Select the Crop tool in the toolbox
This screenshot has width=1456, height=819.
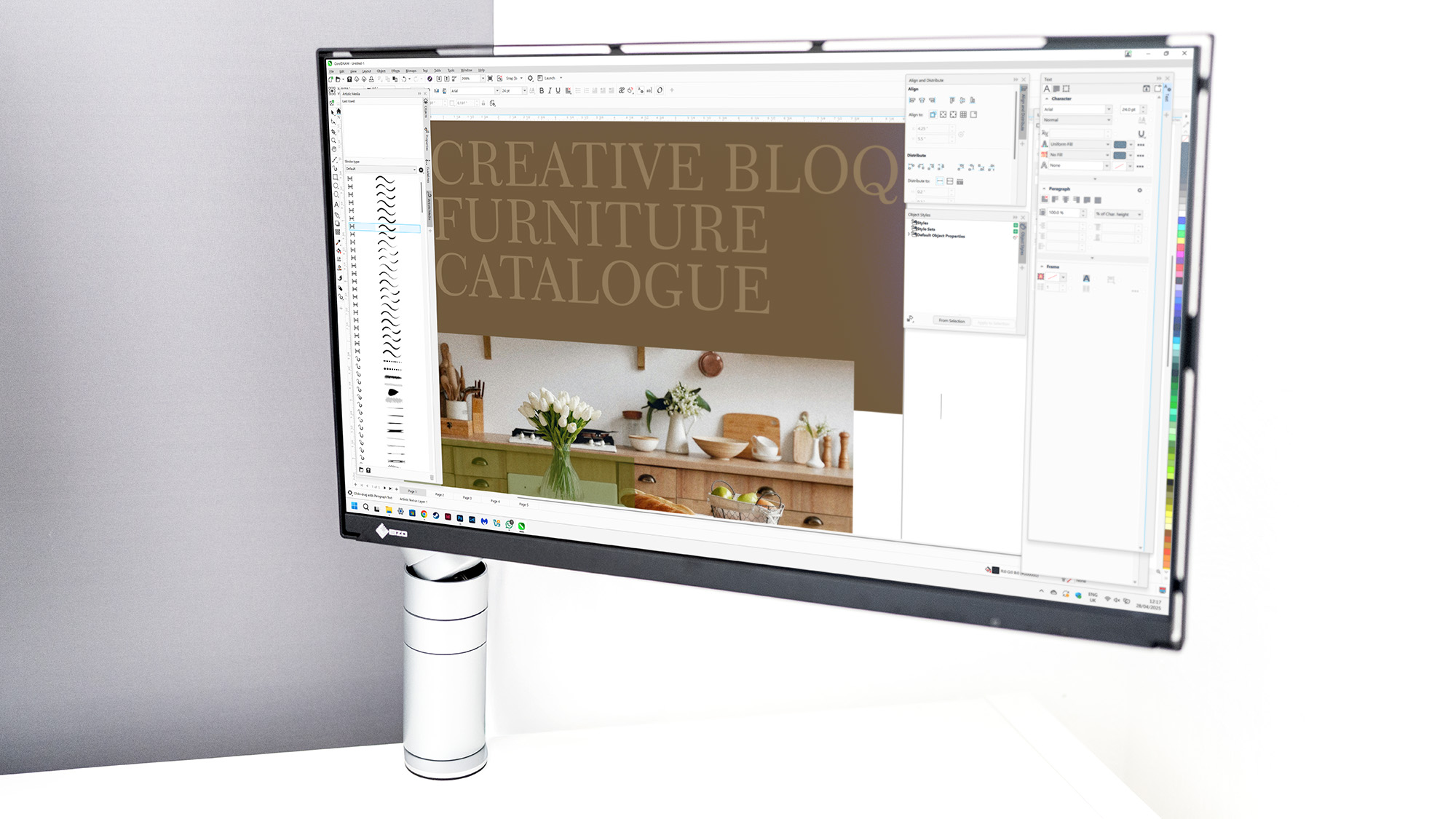point(333,131)
